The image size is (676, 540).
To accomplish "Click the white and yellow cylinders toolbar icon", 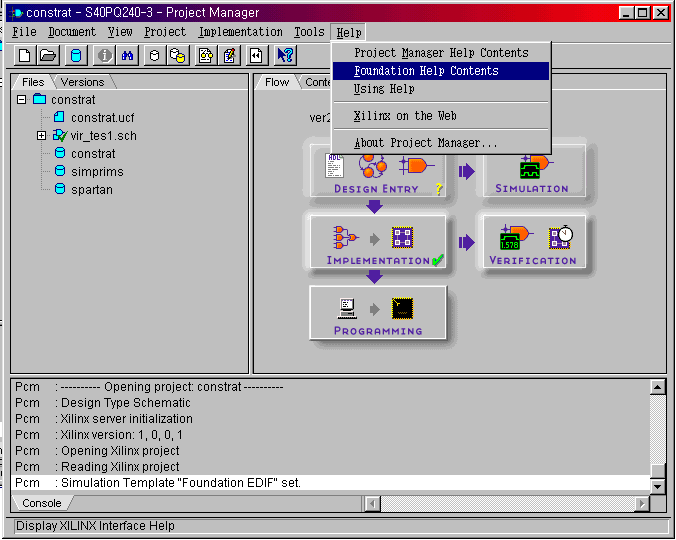I will [x=177, y=56].
